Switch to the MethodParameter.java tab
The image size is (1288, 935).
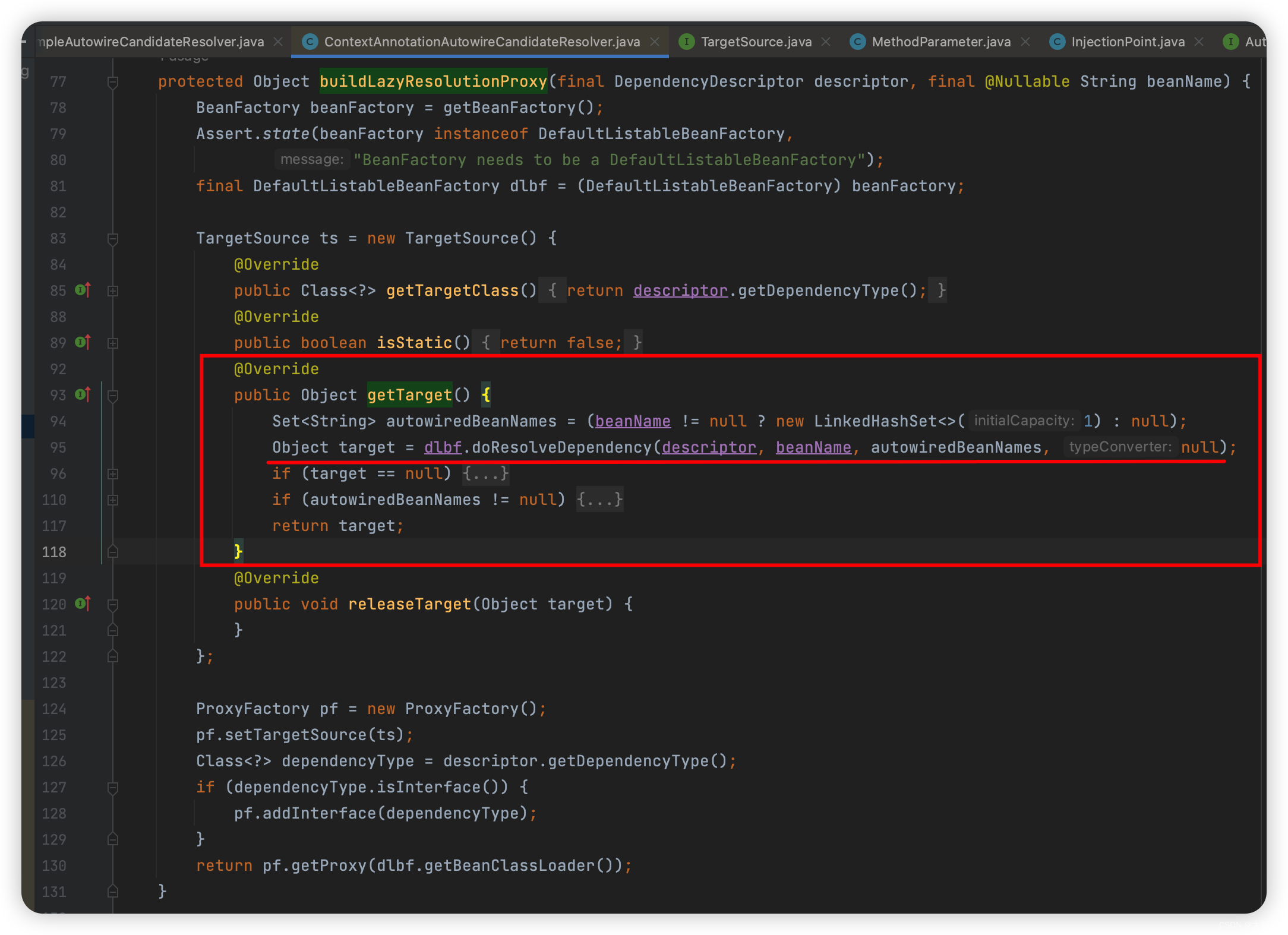pyautogui.click(x=941, y=42)
